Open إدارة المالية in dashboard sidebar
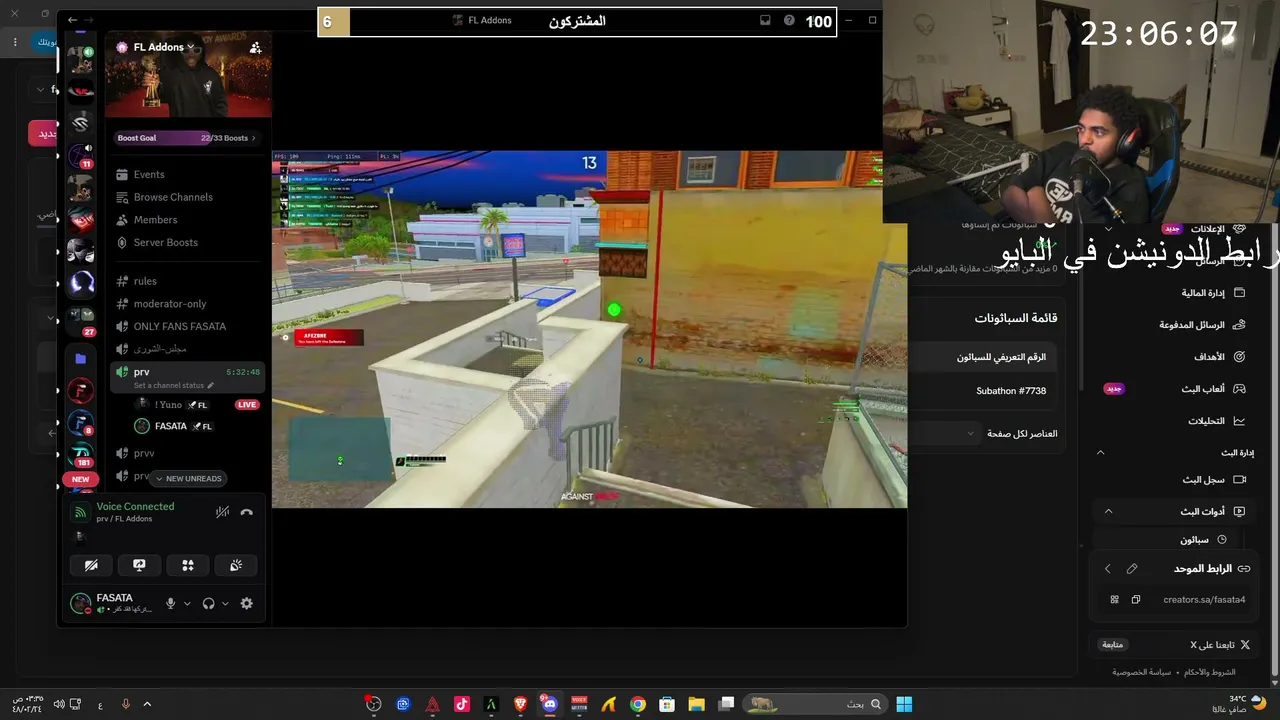 (x=1212, y=293)
